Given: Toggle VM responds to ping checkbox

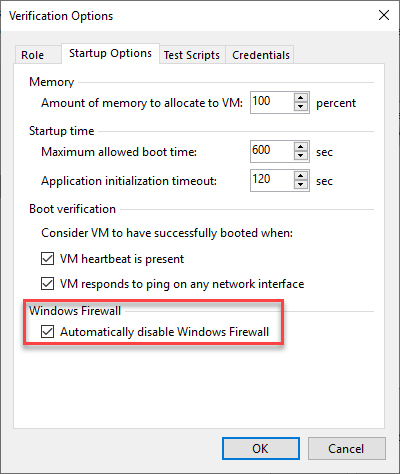Looking at the screenshot, I should (47, 284).
